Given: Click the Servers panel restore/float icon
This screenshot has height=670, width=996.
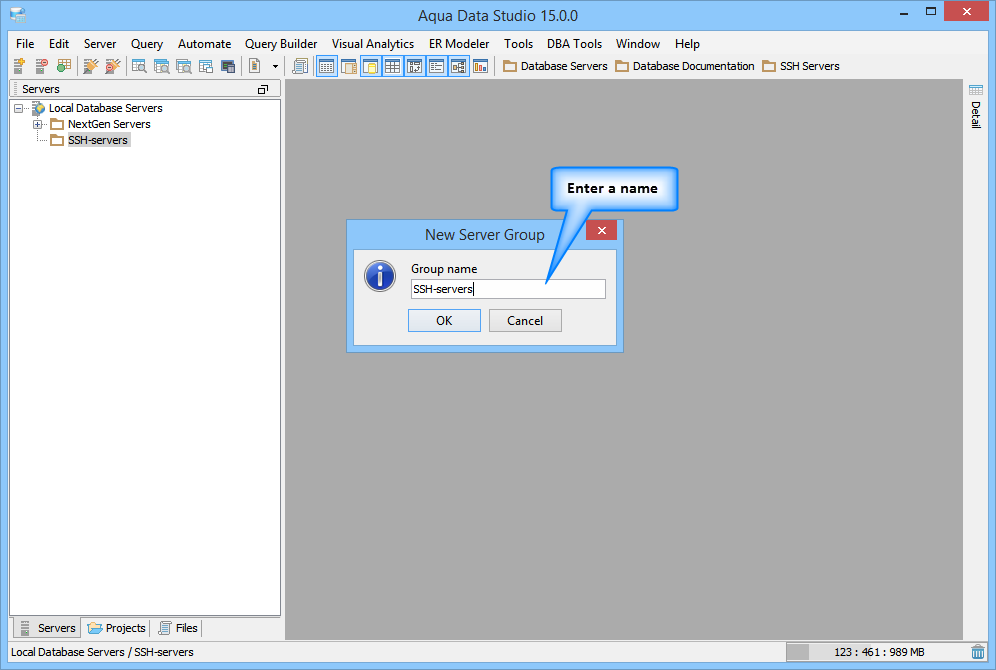Looking at the screenshot, I should coord(262,90).
